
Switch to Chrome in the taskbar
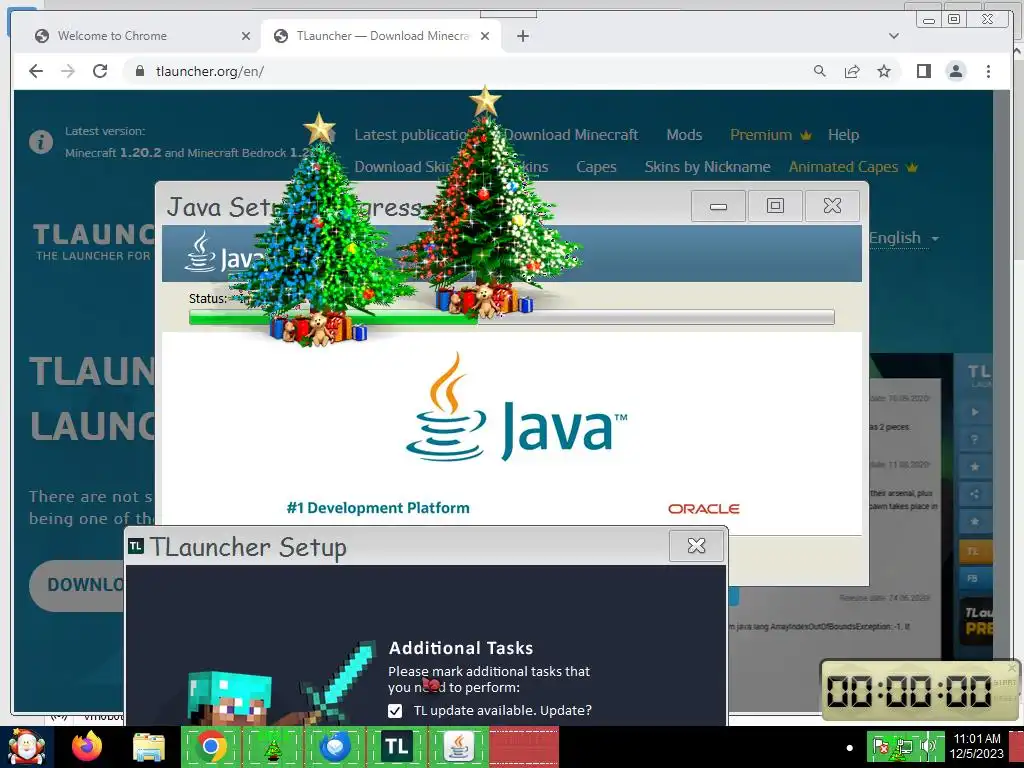pyautogui.click(x=211, y=746)
